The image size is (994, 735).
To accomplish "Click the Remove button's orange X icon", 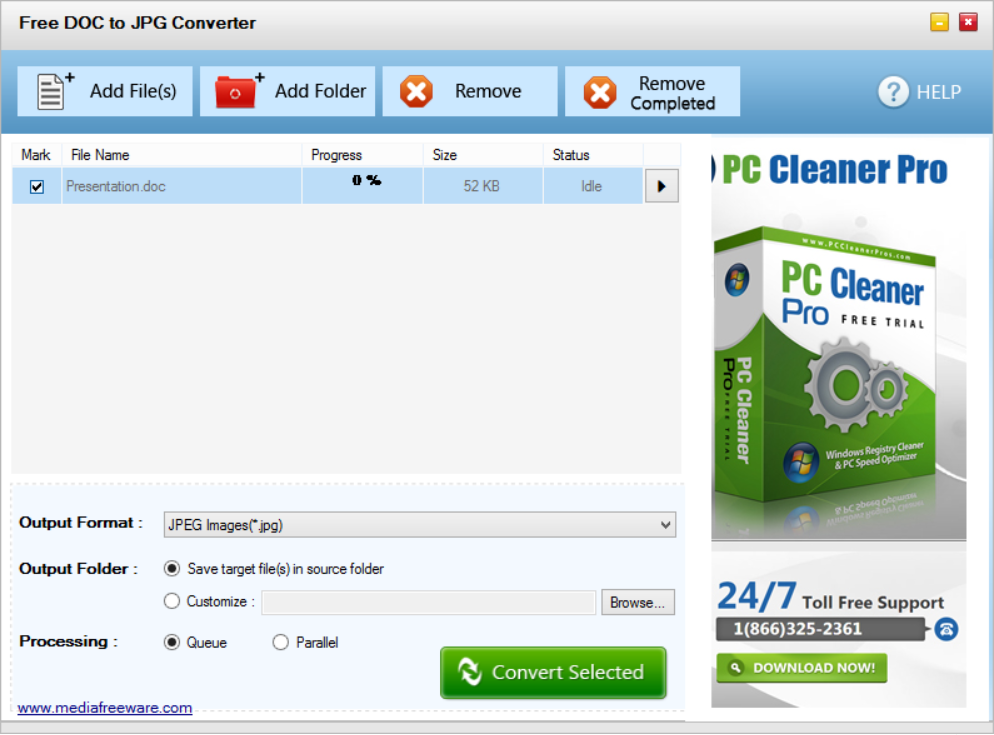I will pos(416,92).
